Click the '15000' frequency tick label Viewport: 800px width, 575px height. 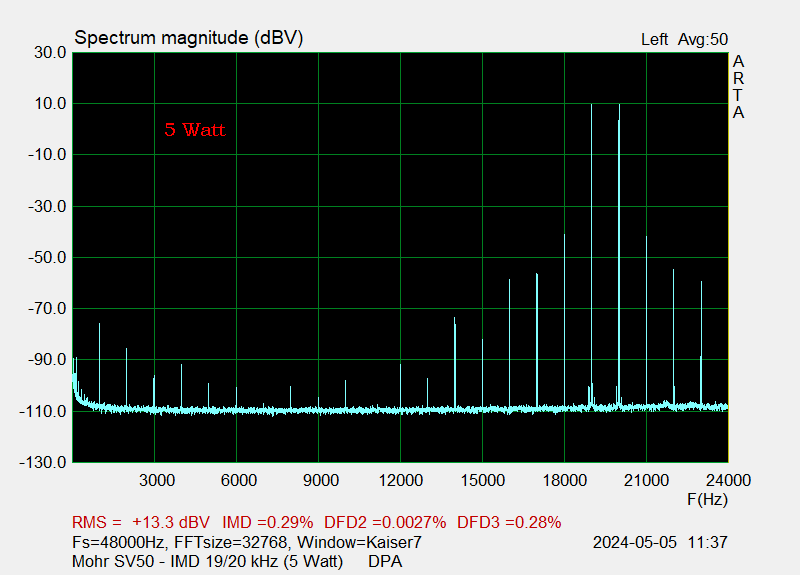click(483, 480)
